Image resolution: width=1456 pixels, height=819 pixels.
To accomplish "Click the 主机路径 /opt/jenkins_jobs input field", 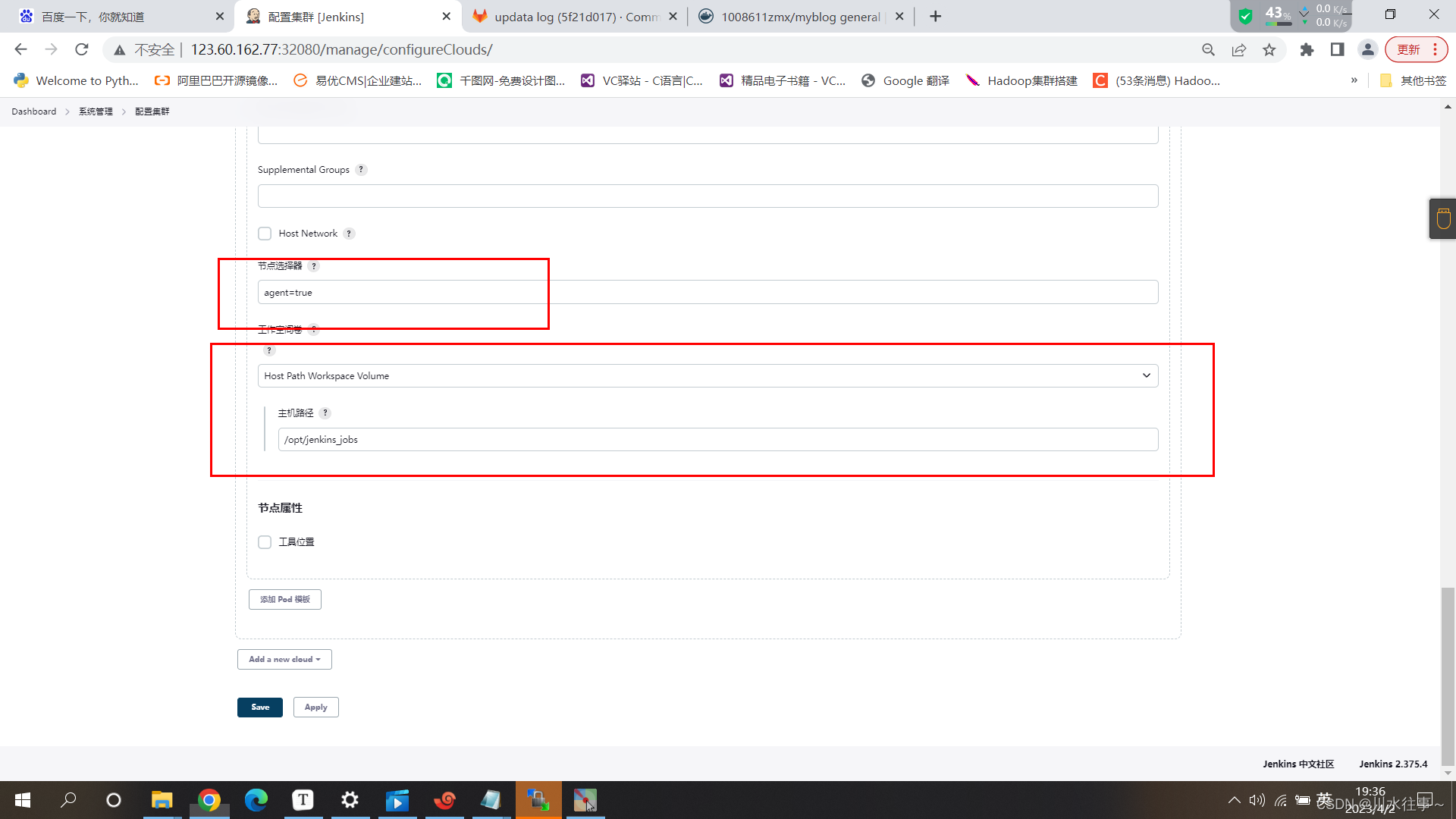I will click(717, 440).
